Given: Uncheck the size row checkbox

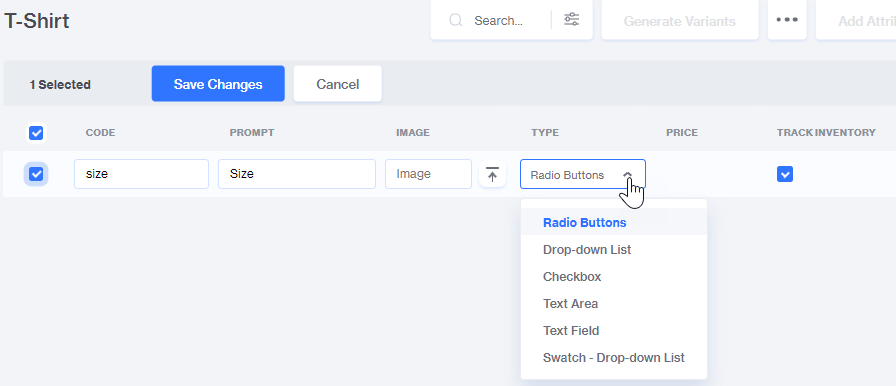Looking at the screenshot, I should 36,174.
